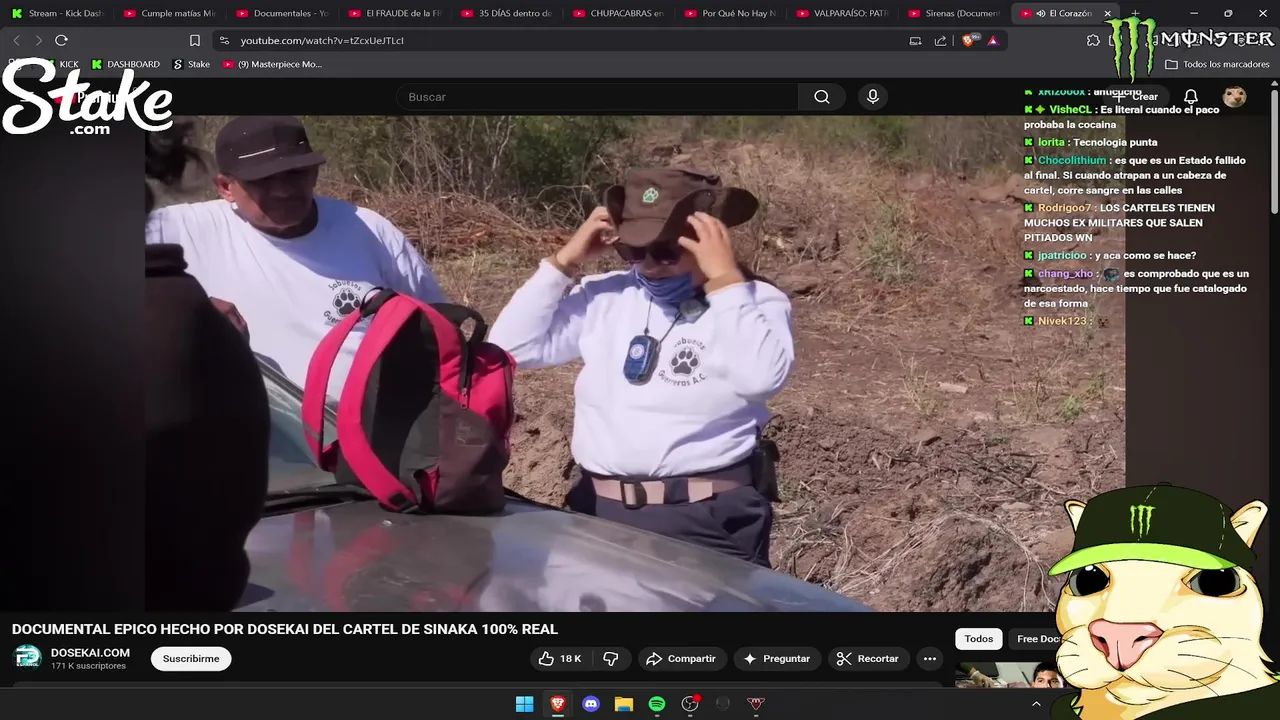Click the share page icon in address bar
This screenshot has width=1280, height=720.
pos(940,40)
